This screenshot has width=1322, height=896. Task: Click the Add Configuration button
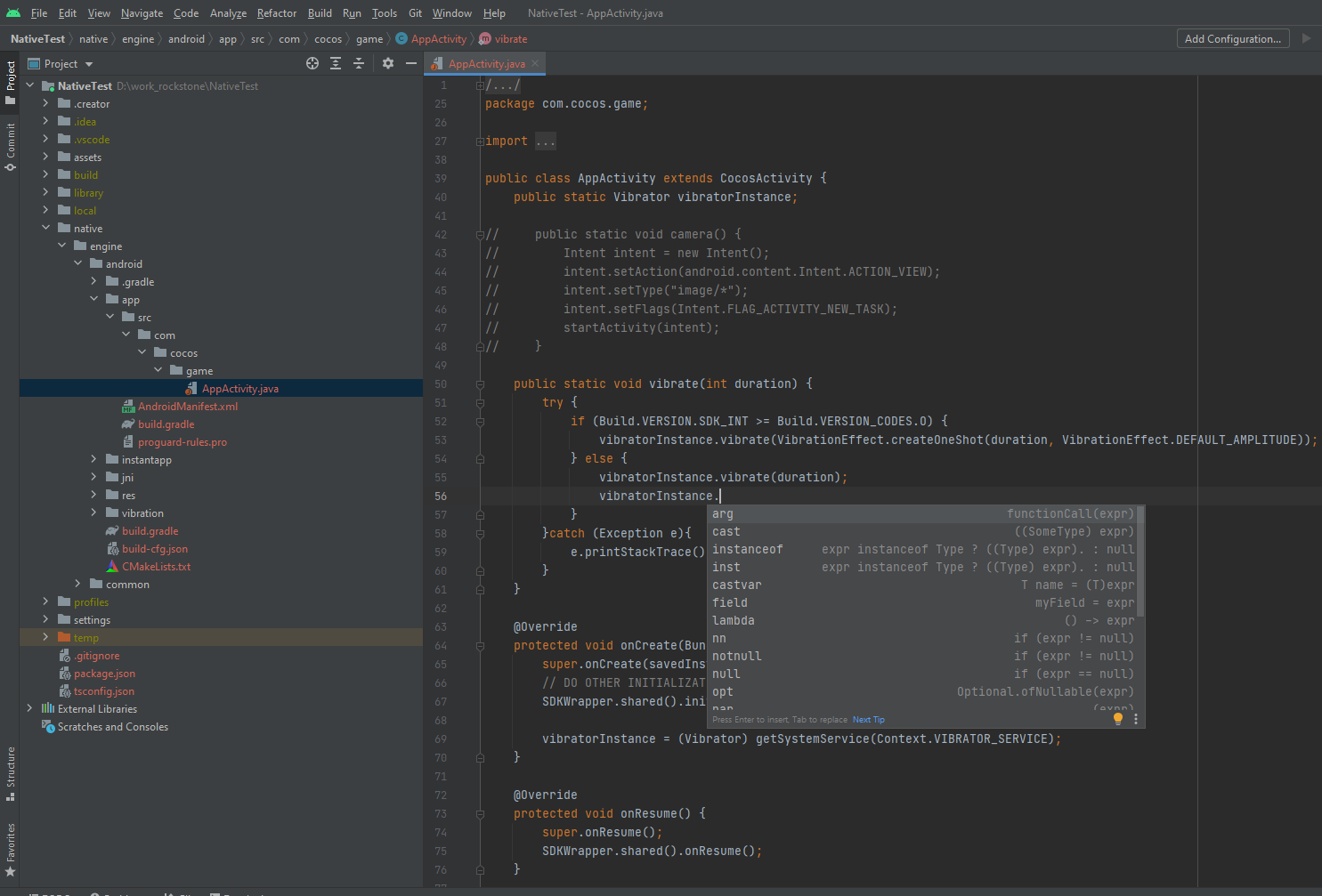click(x=1232, y=38)
